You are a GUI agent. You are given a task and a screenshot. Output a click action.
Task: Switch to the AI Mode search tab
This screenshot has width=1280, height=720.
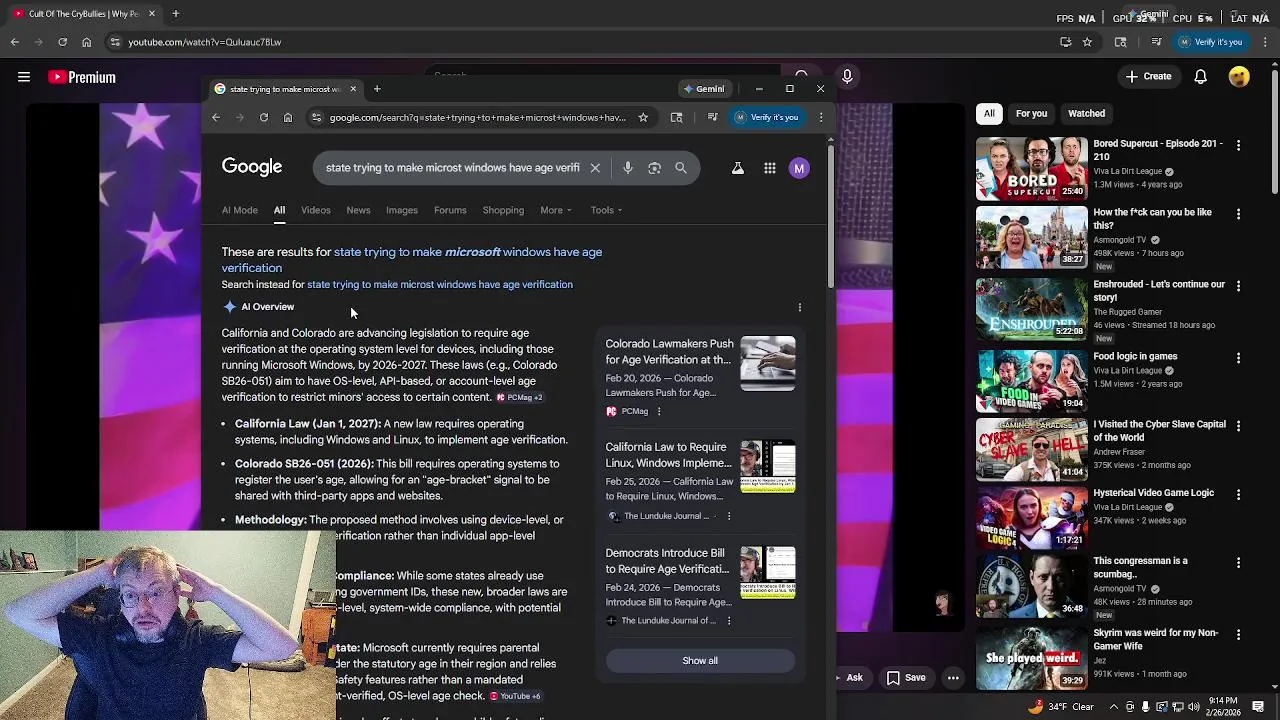coord(240,210)
